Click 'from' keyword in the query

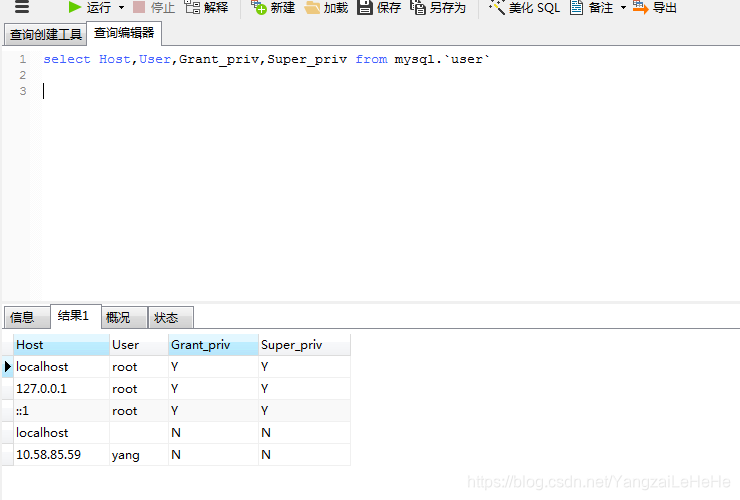point(371,59)
